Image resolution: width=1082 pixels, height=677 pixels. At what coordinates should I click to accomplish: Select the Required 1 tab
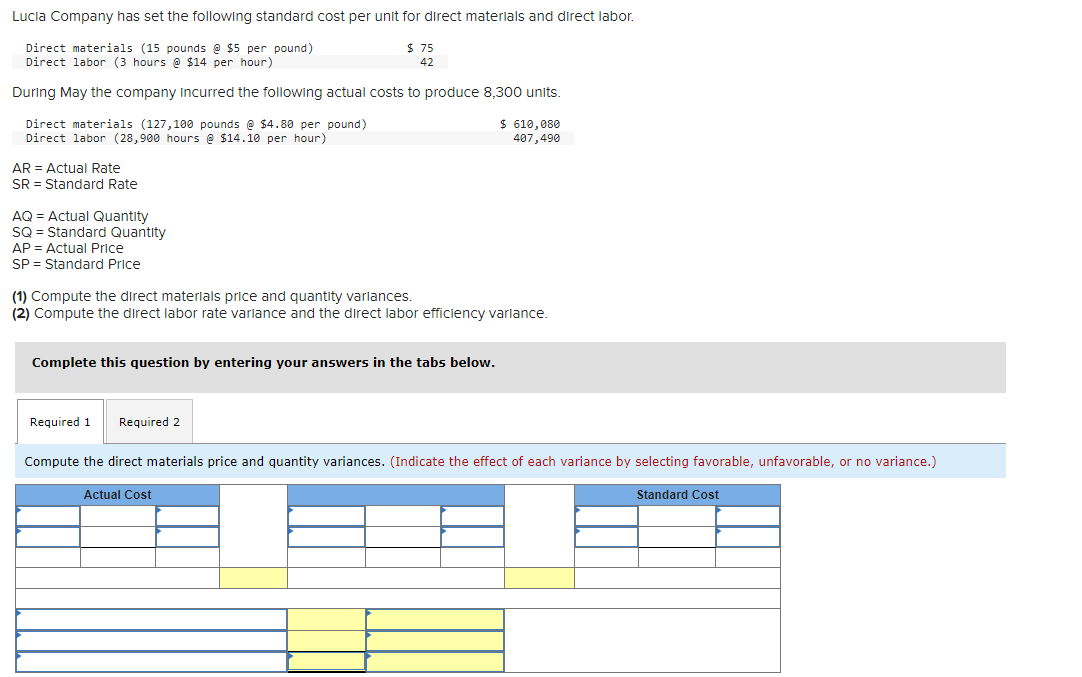click(x=60, y=422)
